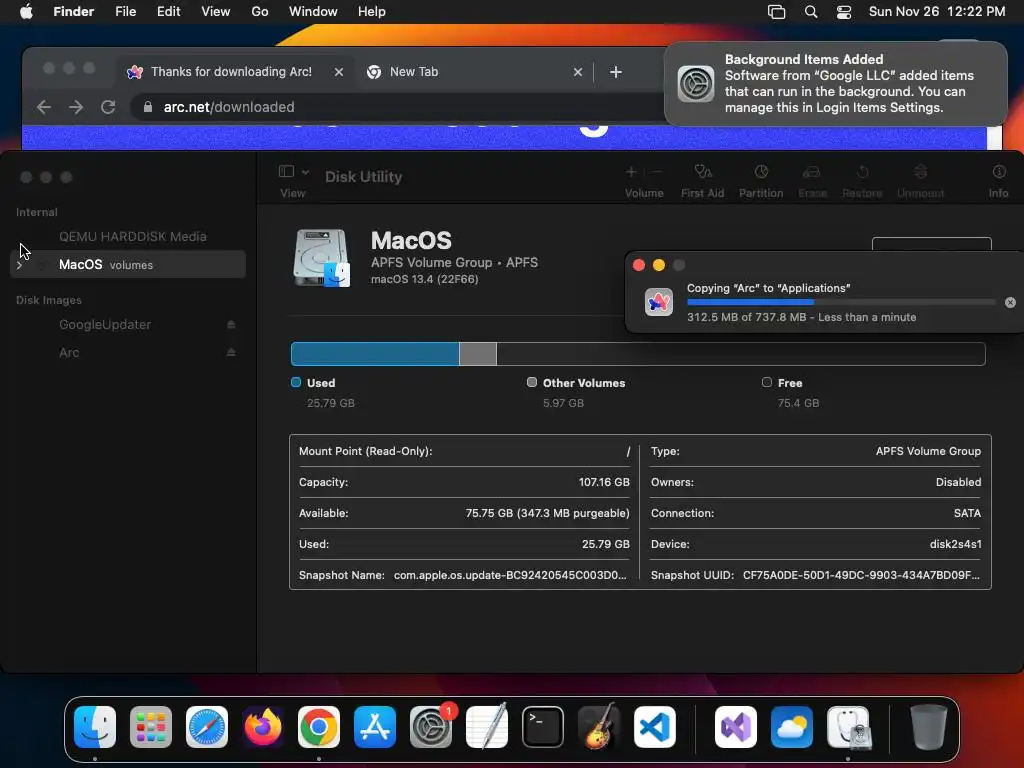Screen dimensions: 1024x768
Task: Open Visual Studio from the Dock
Action: pos(736,727)
